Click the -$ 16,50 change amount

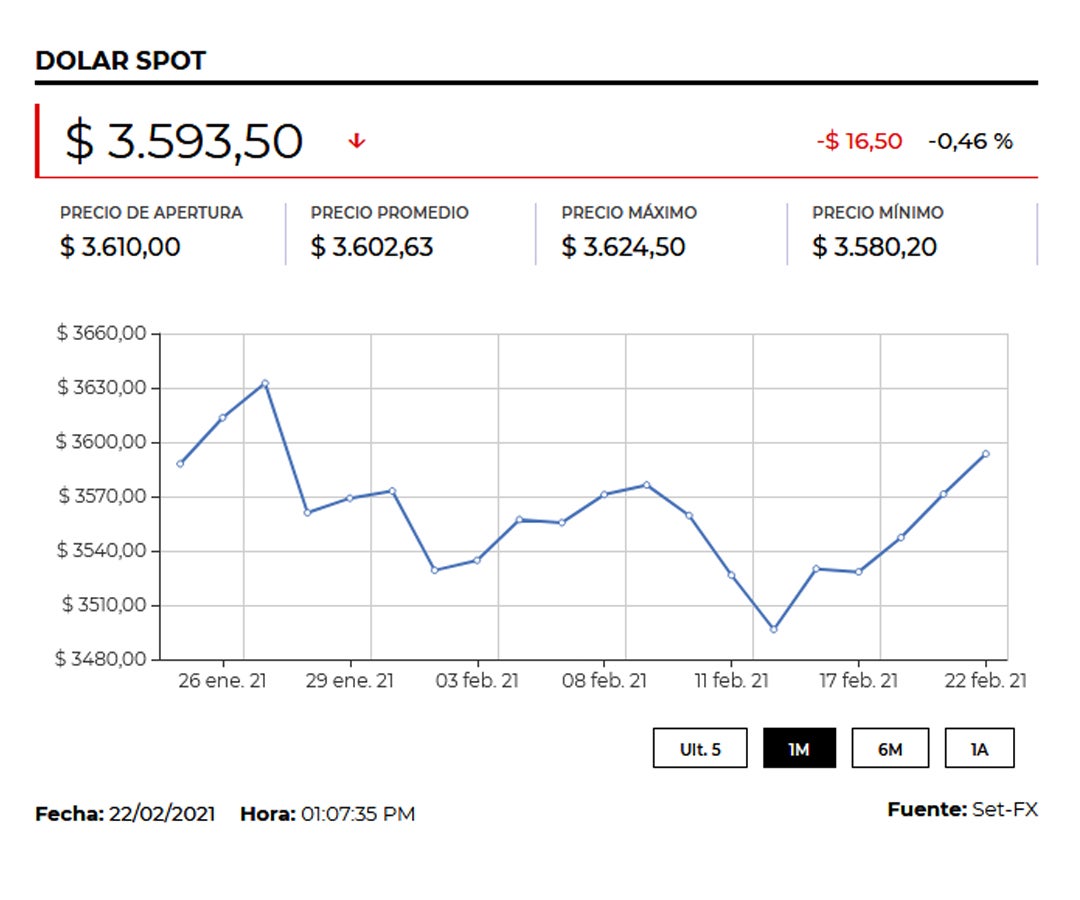(859, 141)
